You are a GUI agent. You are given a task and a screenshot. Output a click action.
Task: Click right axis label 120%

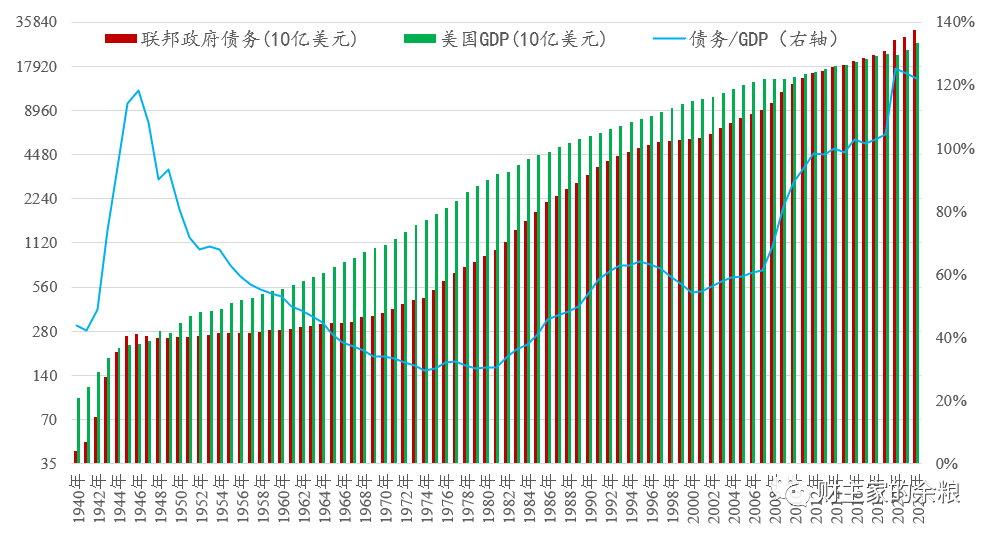955,85
